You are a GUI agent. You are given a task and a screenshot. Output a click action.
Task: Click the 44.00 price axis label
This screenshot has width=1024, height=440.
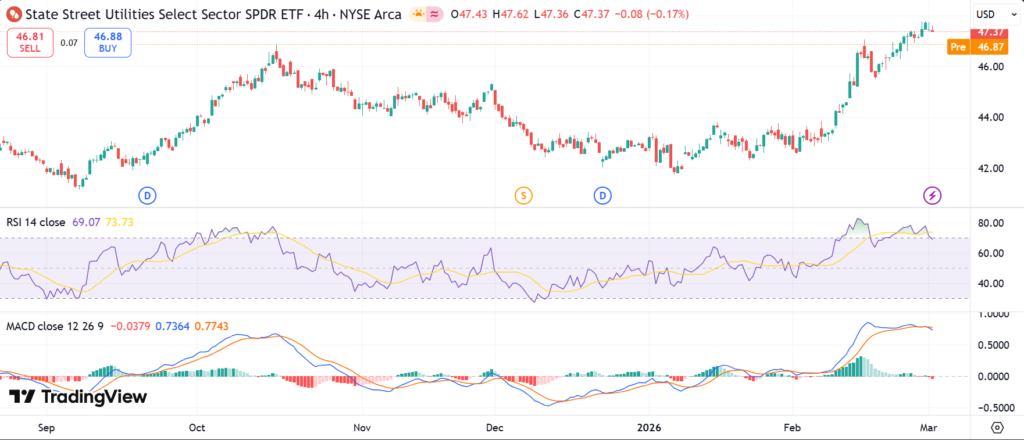[991, 118]
